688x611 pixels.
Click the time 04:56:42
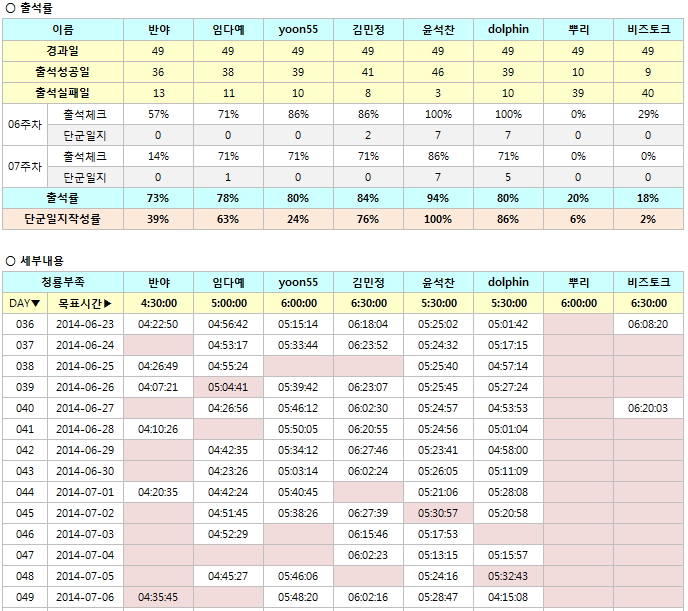(x=228, y=324)
